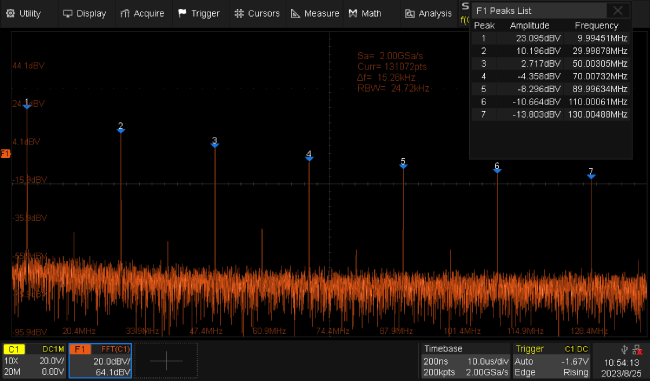This screenshot has width=650, height=381.
Task: Select peak 1 row in Peaks List
Action: tap(551, 38)
